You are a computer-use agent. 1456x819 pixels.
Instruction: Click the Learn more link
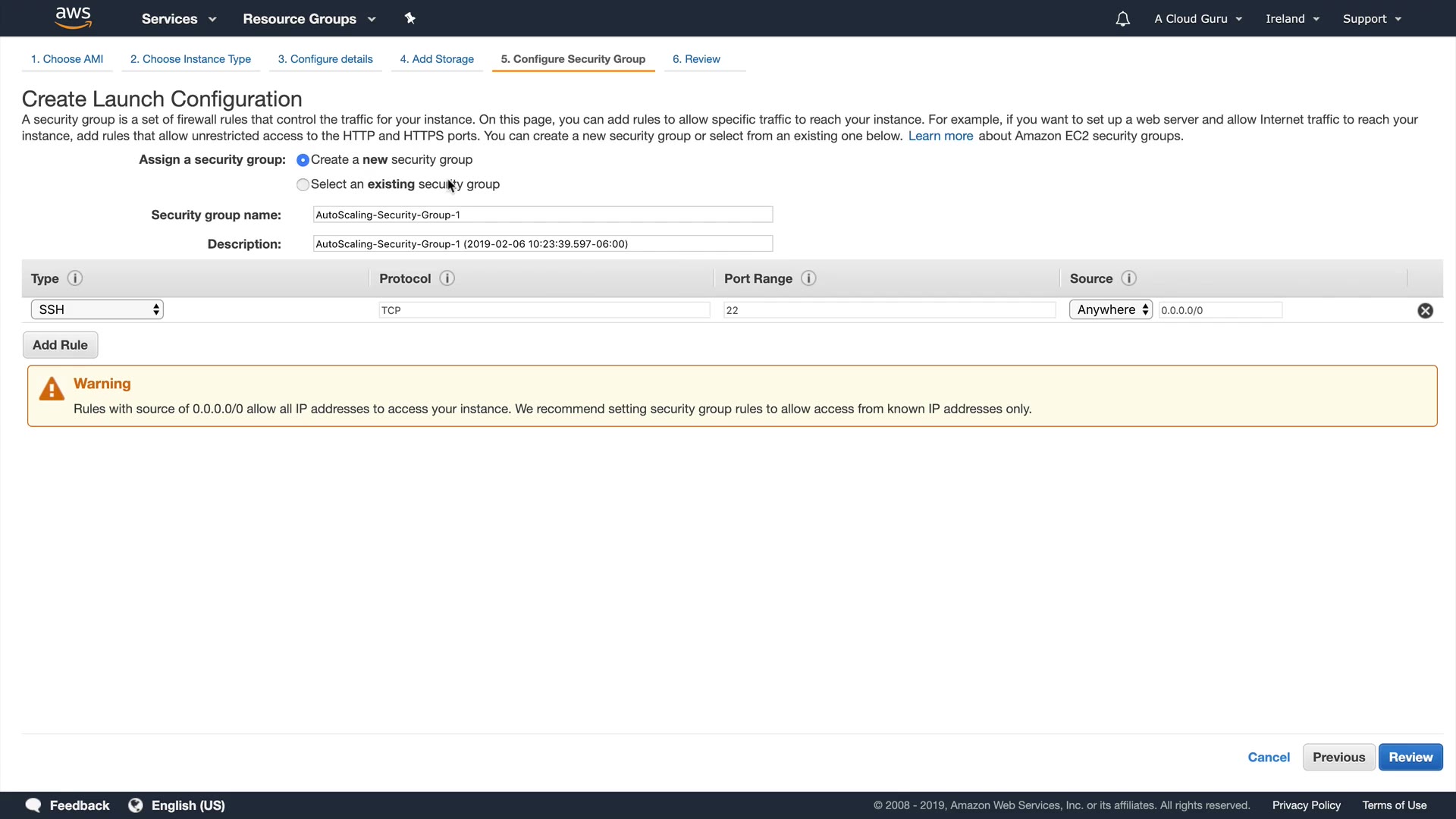point(940,136)
